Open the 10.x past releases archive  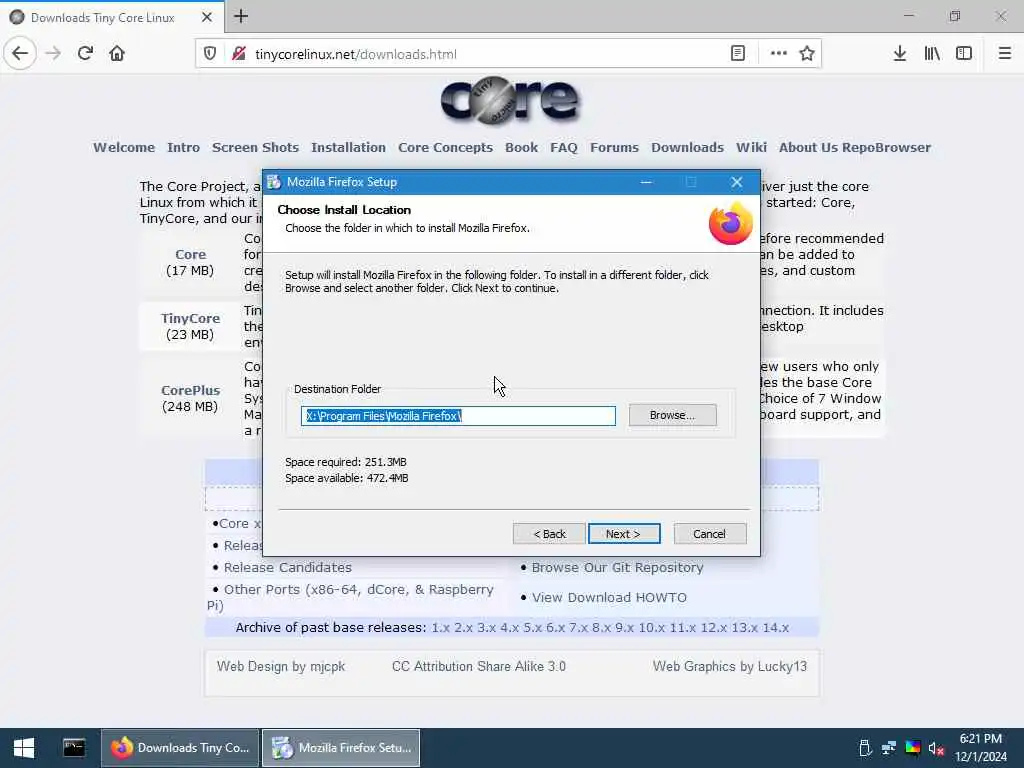652,628
